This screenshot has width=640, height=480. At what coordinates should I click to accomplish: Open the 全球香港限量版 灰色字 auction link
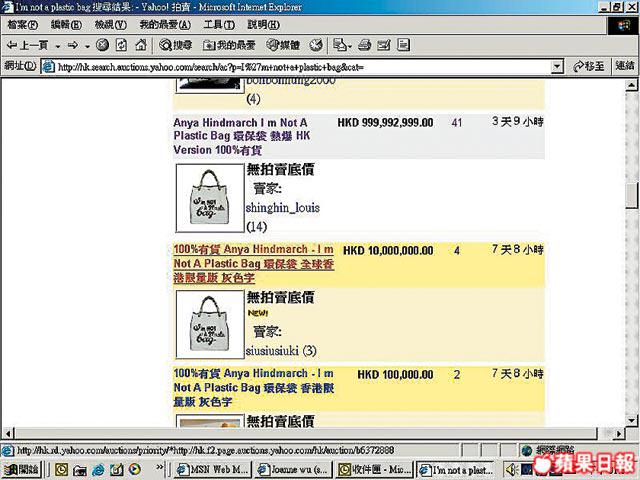pos(253,264)
